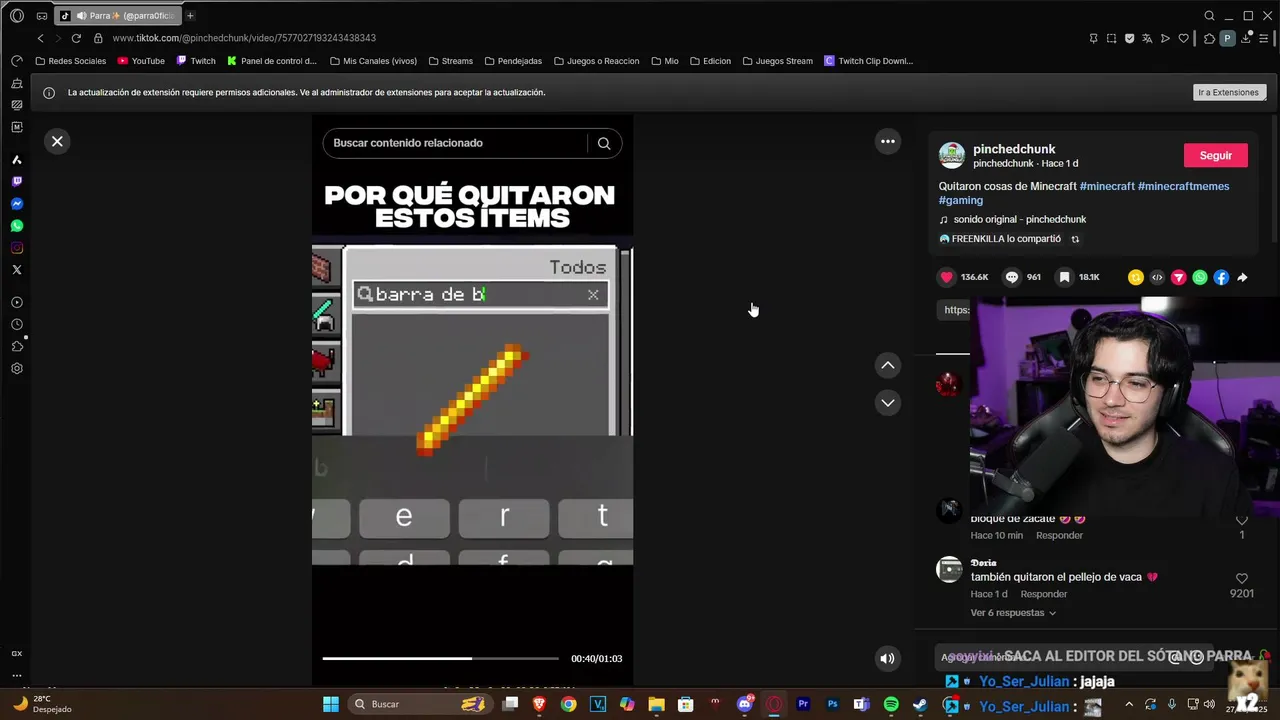This screenshot has width=1280, height=720.
Task: Open Twitch in Opera sidebar
Action: point(17,182)
